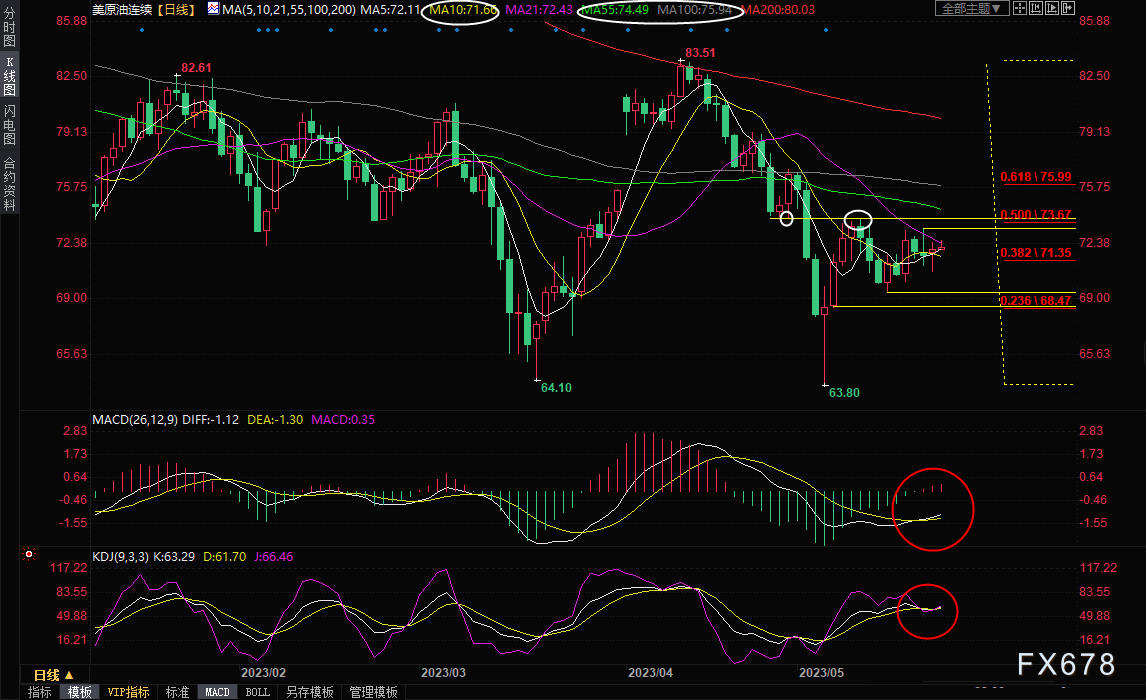Click the MA indicator chart icon
This screenshot has height=700, width=1146.
[x=213, y=9]
